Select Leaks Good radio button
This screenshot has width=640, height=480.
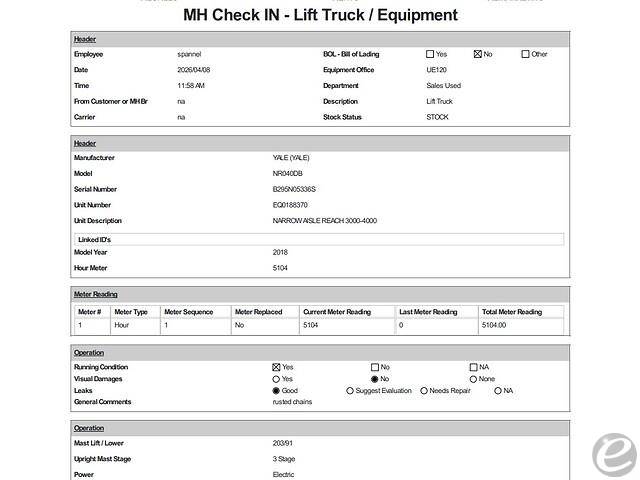[276, 391]
